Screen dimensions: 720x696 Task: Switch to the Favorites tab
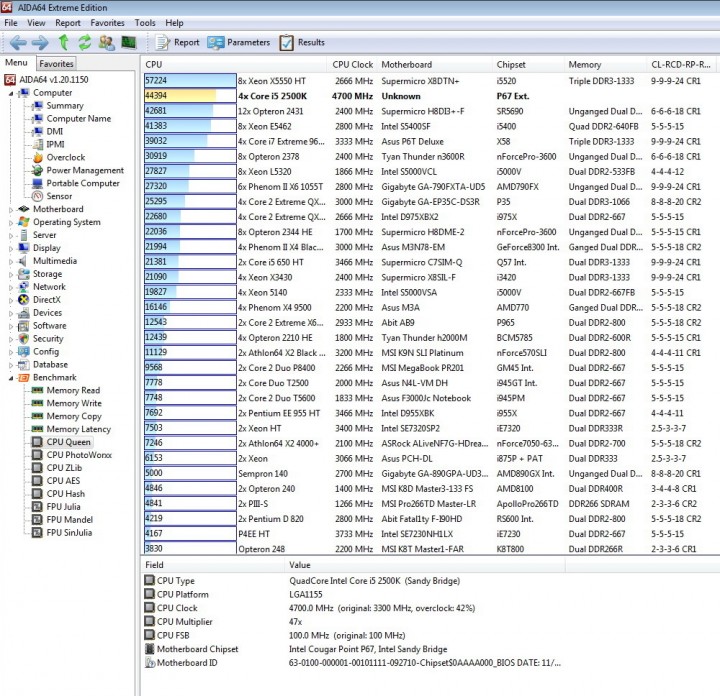[56, 63]
